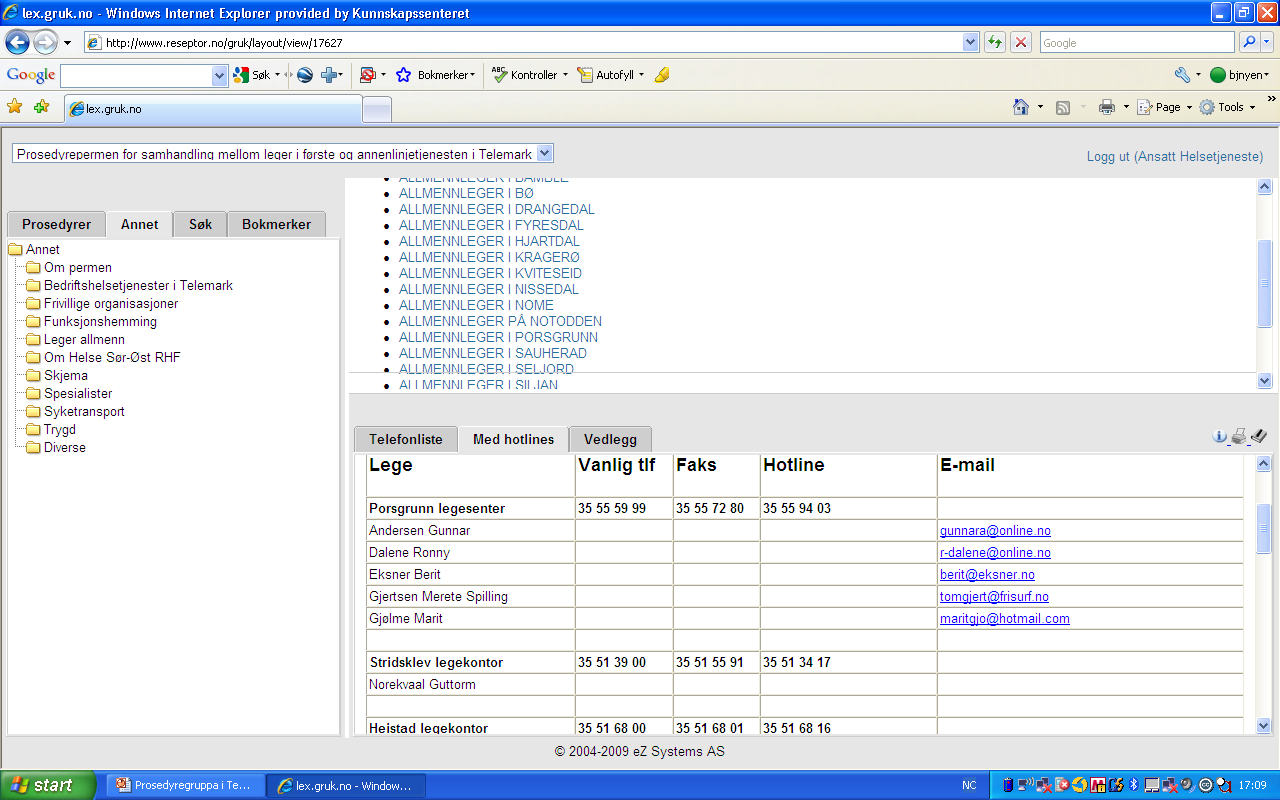Open the Spesialister folder
This screenshot has width=1280, height=800.
(78, 393)
